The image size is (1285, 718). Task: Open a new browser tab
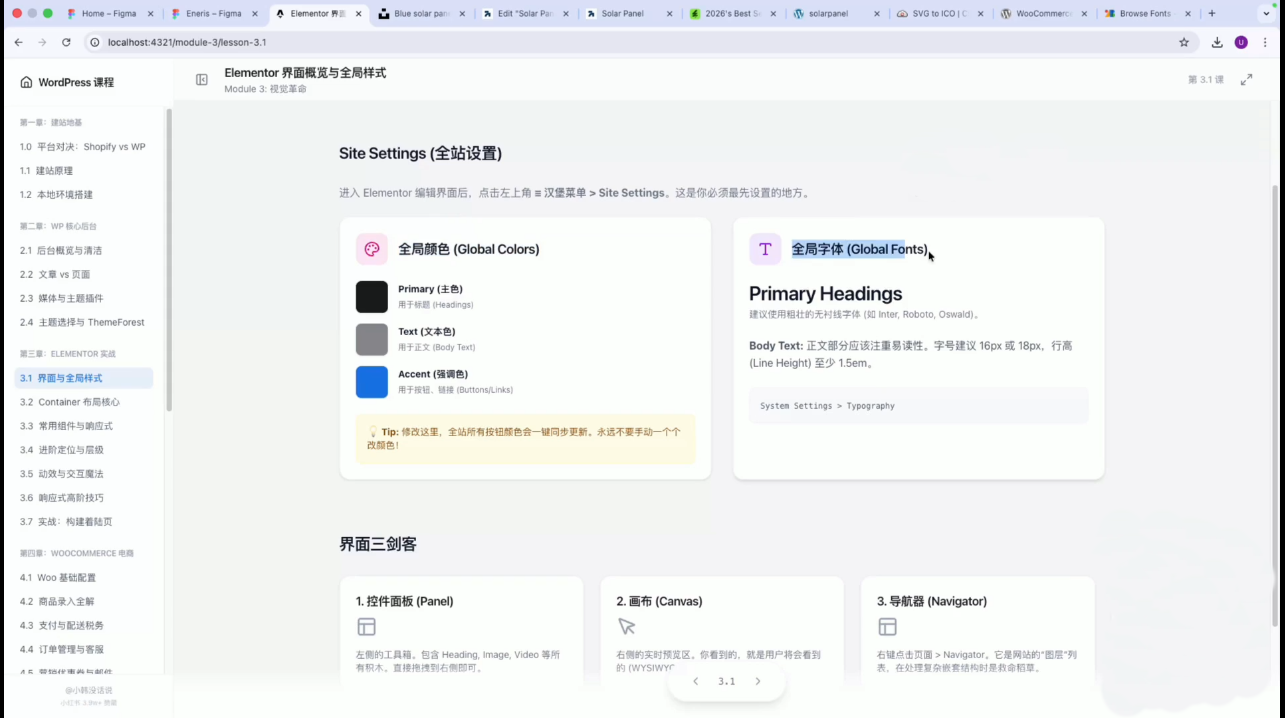point(1212,14)
